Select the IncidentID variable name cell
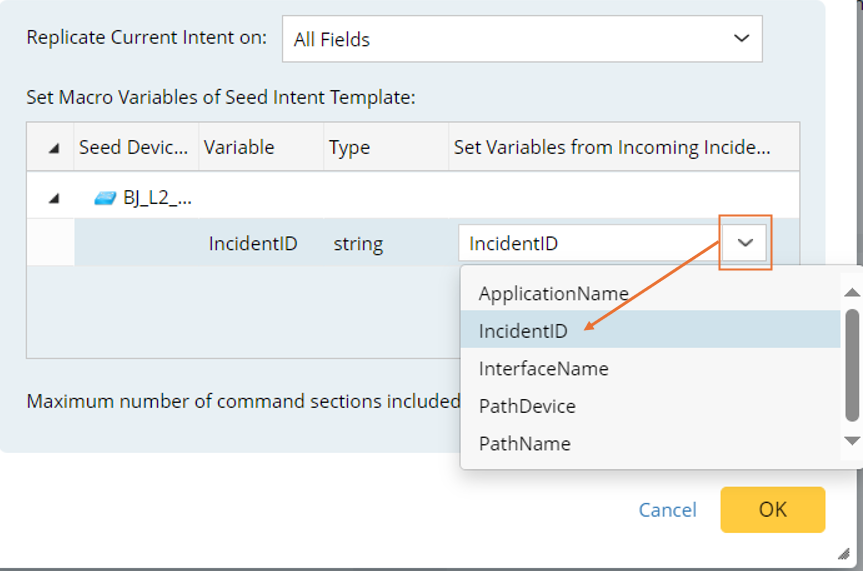Screen dimensions: 864x571 pyautogui.click(x=252, y=243)
